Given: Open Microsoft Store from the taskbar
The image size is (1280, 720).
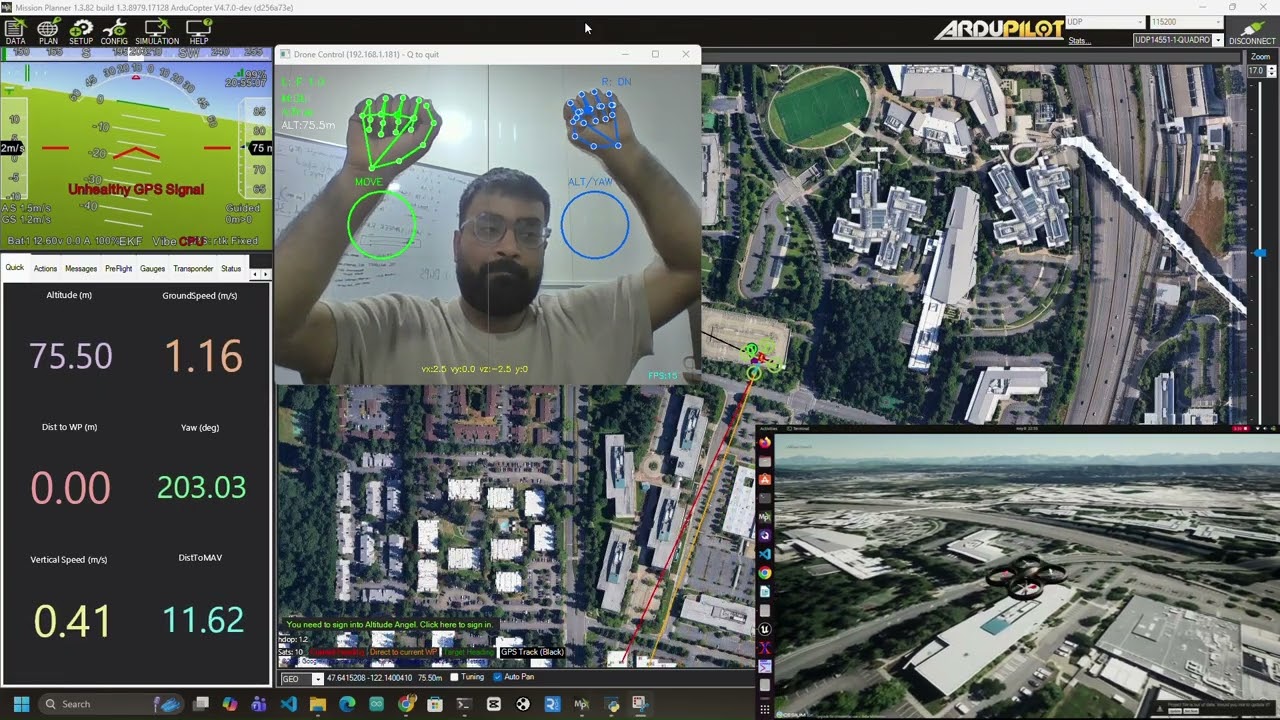Looking at the screenshot, I should click(435, 704).
